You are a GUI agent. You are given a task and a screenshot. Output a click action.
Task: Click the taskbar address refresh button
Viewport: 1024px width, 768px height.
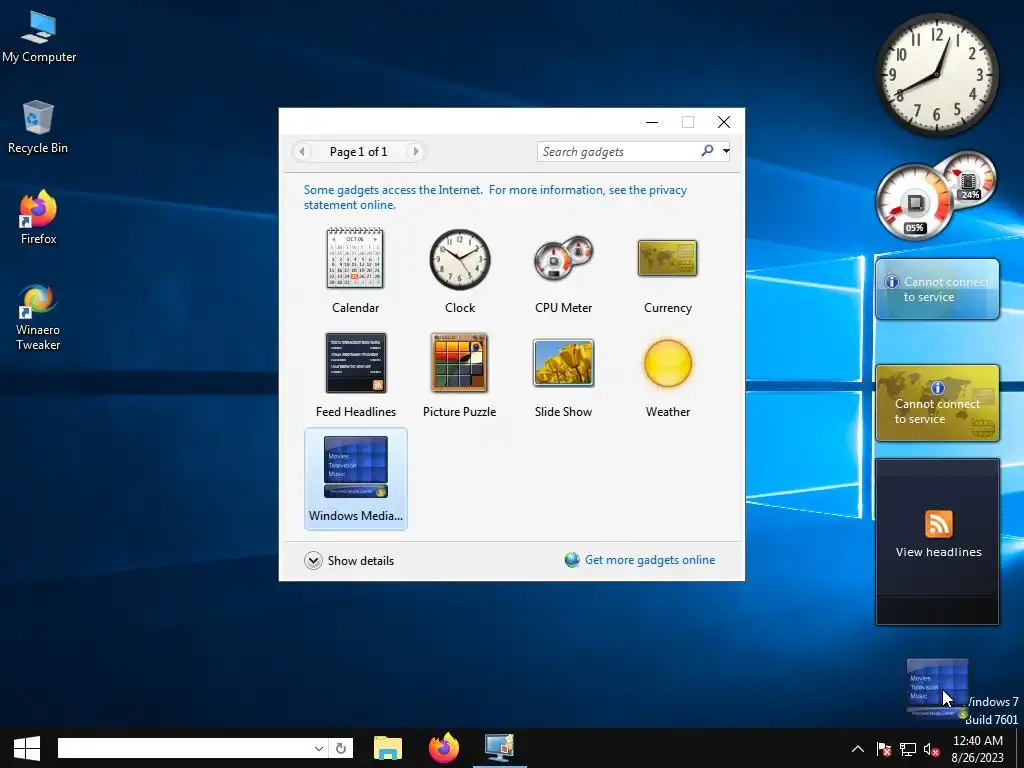click(341, 748)
